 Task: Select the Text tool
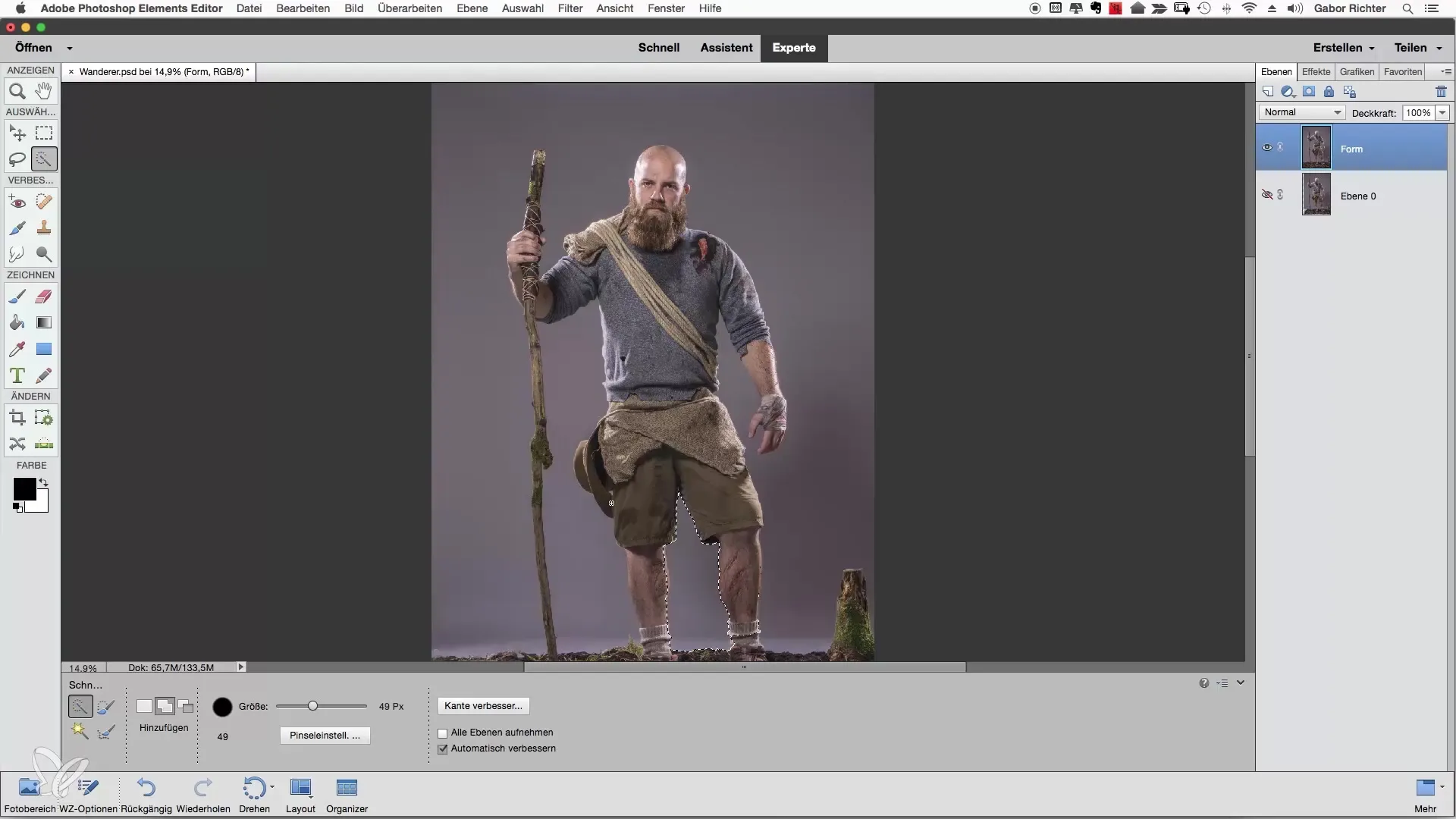pos(17,375)
